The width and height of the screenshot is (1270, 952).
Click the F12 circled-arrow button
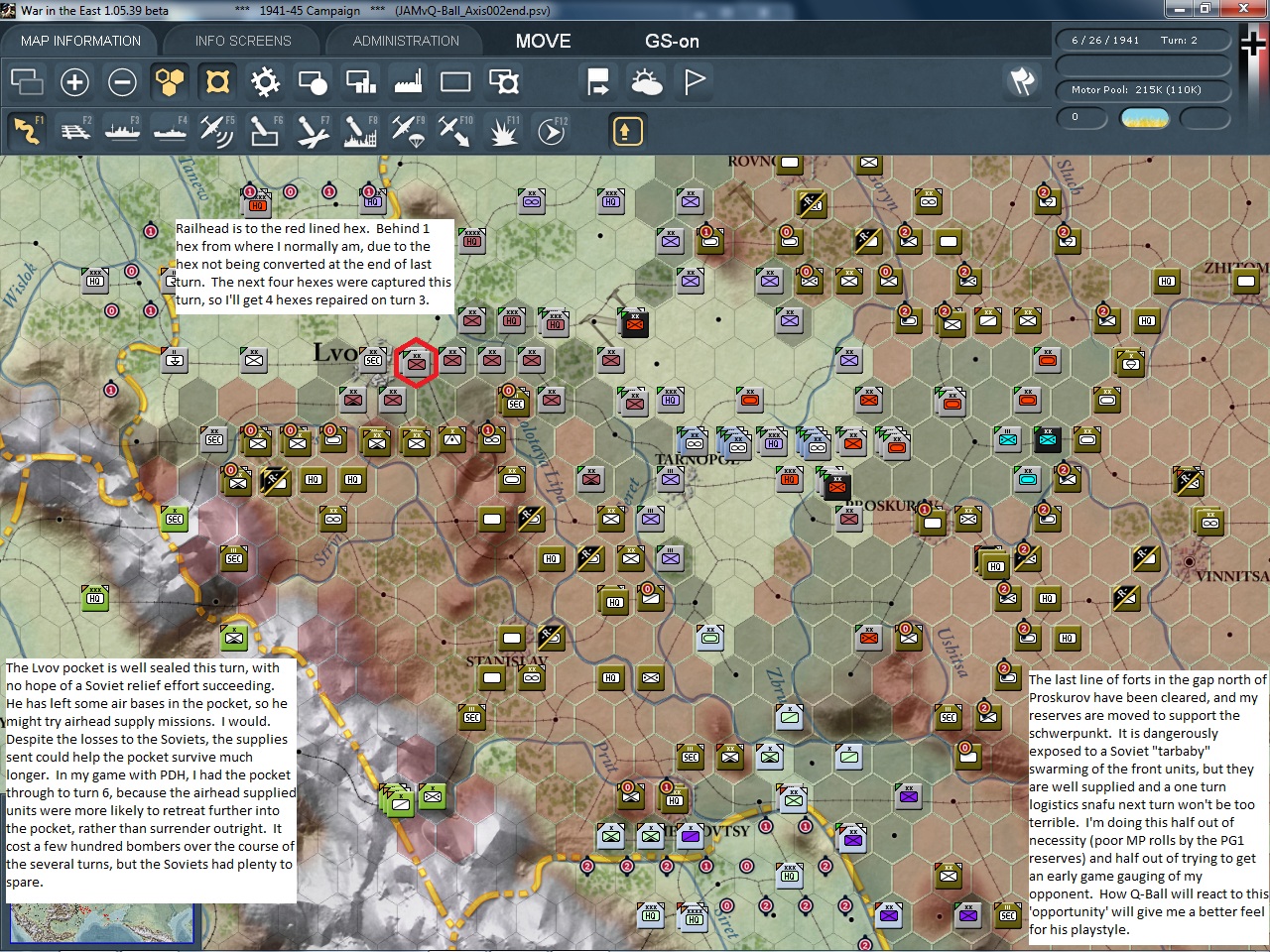[x=551, y=131]
